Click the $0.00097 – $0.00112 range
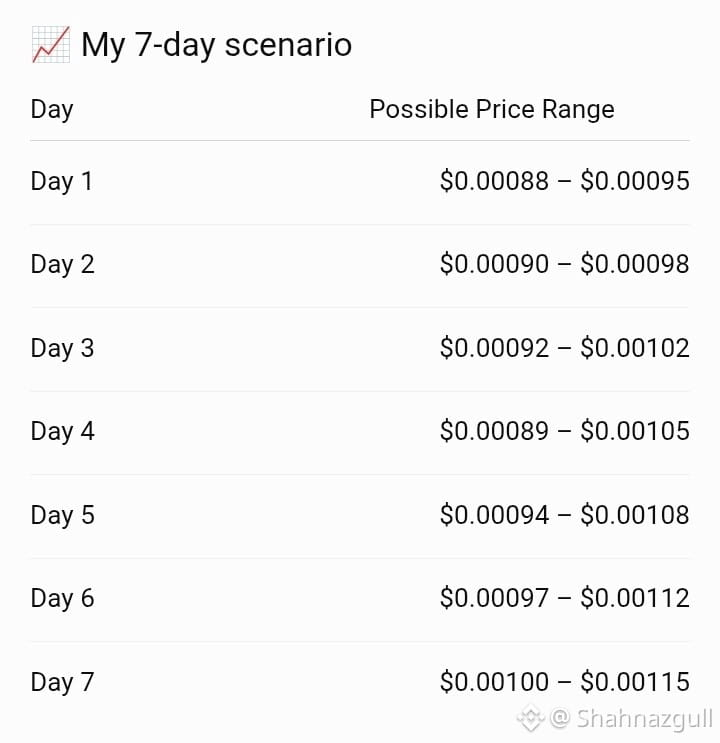The image size is (720, 743). coord(565,598)
